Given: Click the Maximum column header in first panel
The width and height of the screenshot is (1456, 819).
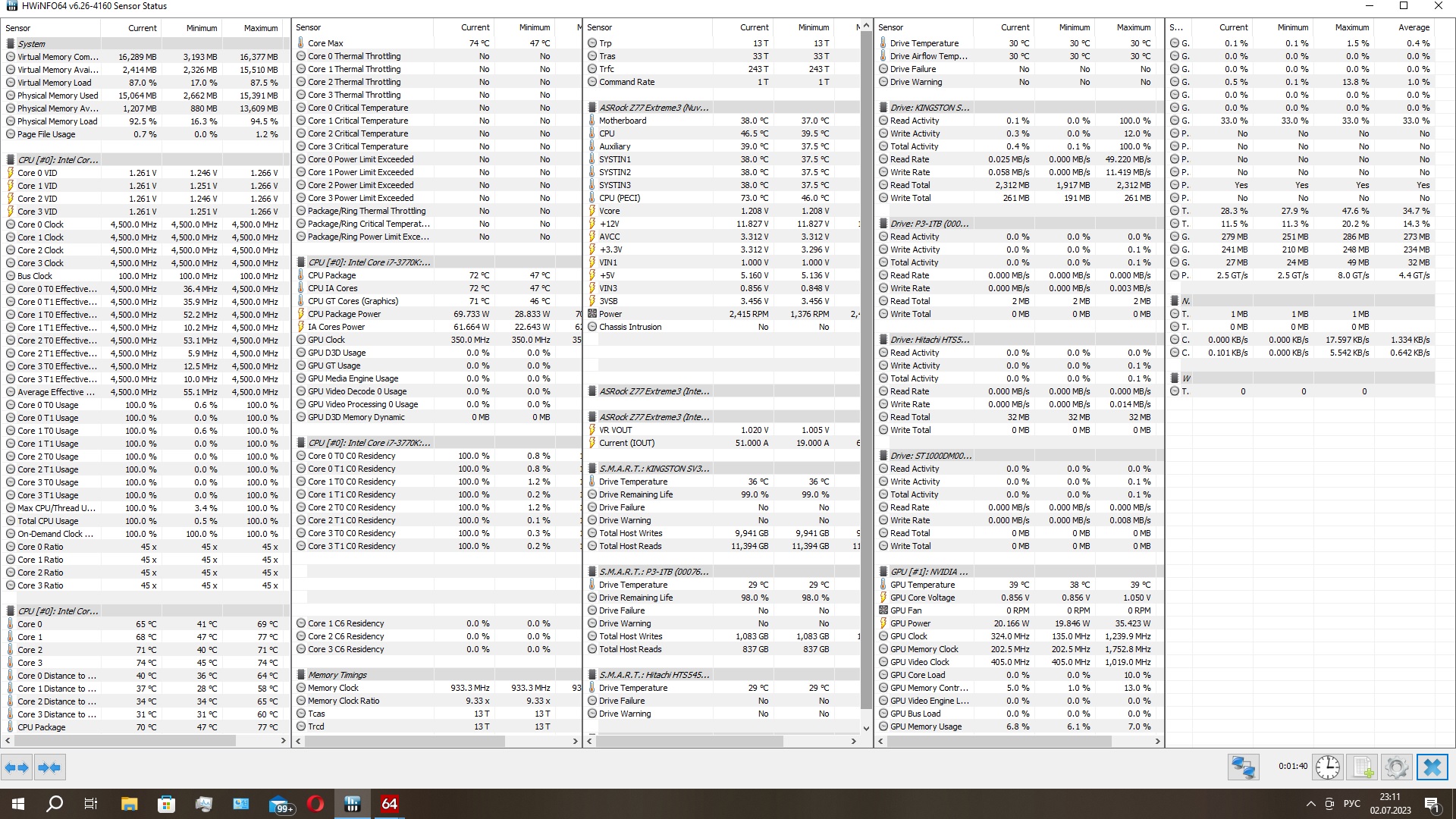Looking at the screenshot, I should point(260,28).
